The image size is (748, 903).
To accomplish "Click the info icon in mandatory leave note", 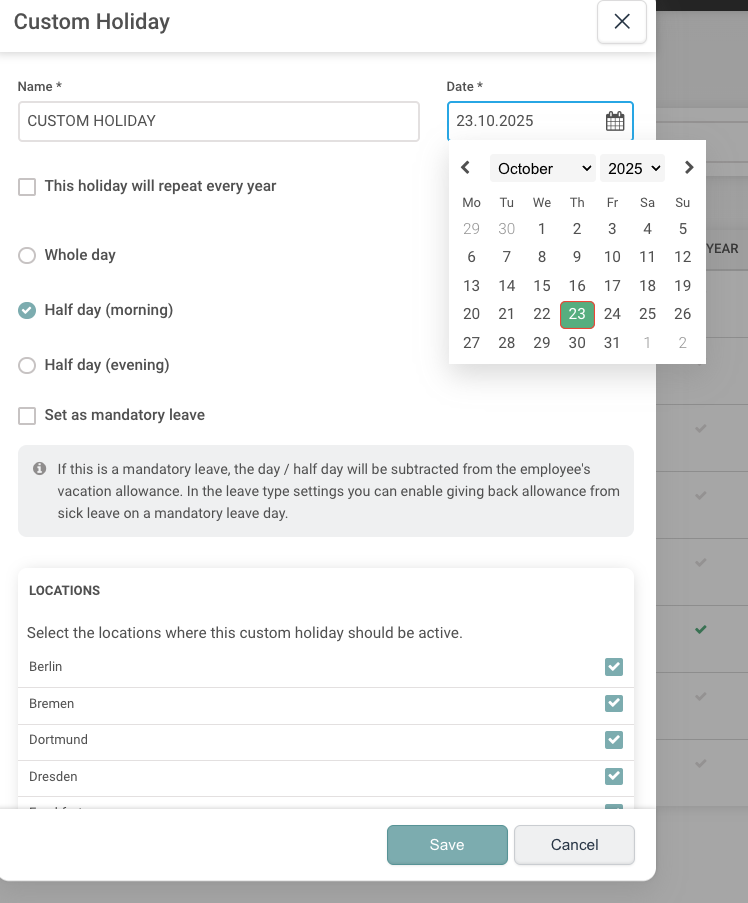I will pos(39,469).
